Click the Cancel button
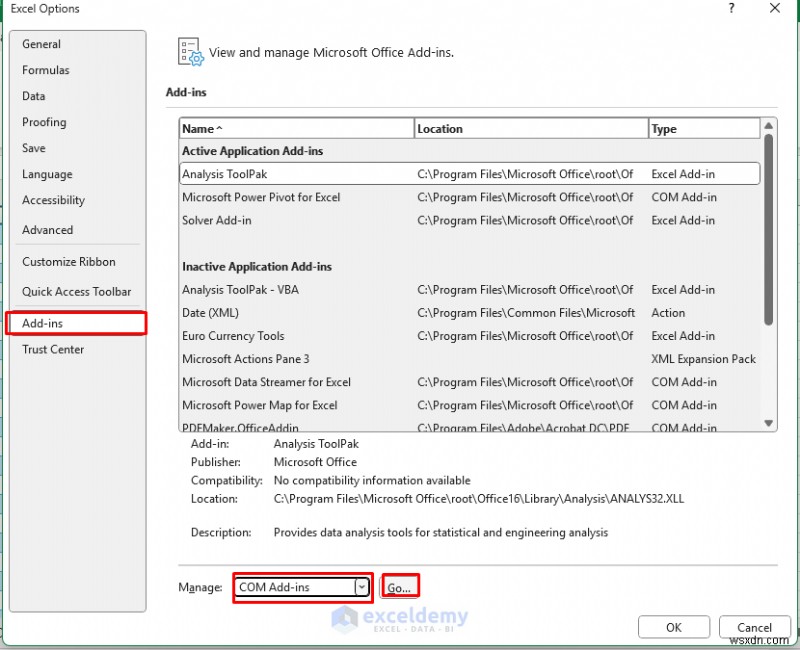Image resolution: width=800 pixels, height=650 pixels. [x=754, y=628]
